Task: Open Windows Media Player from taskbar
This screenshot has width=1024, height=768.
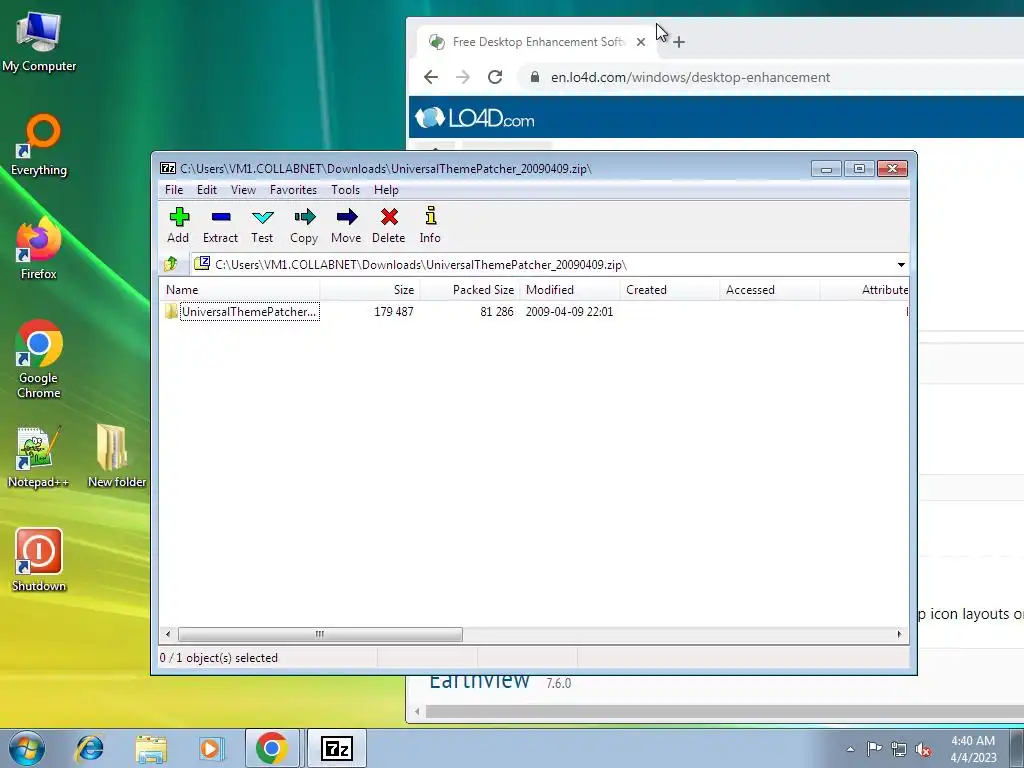Action: click(211, 748)
